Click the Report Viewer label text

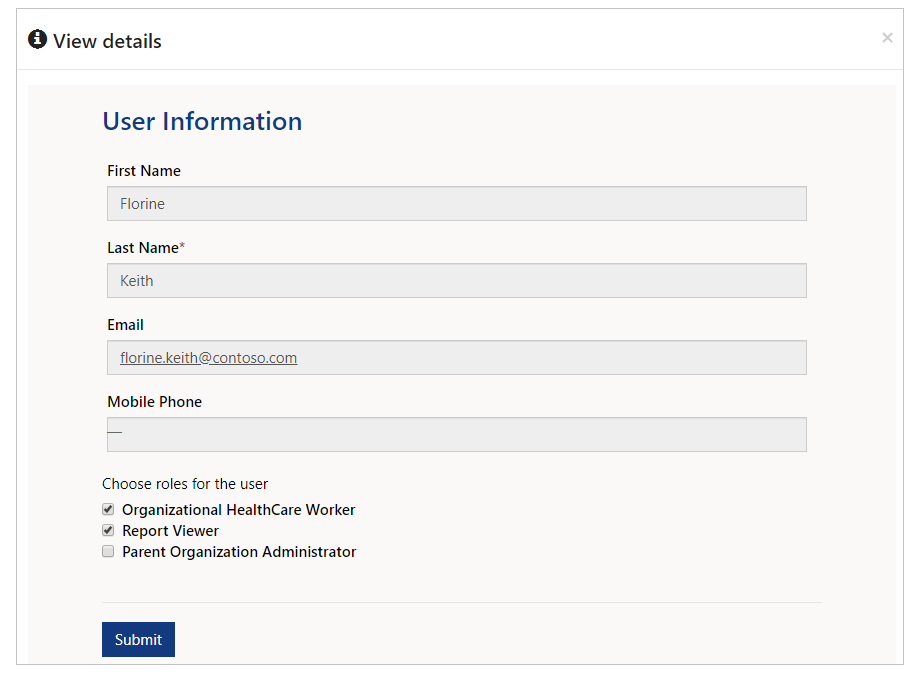pos(170,531)
